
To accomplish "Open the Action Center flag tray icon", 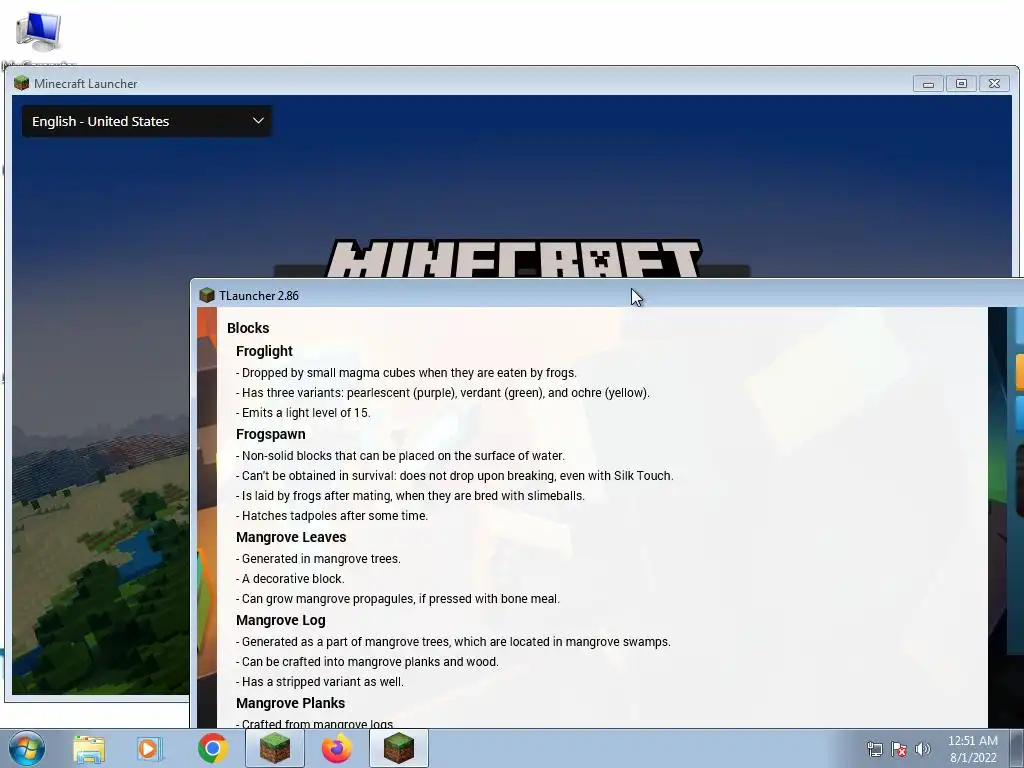I will point(899,749).
